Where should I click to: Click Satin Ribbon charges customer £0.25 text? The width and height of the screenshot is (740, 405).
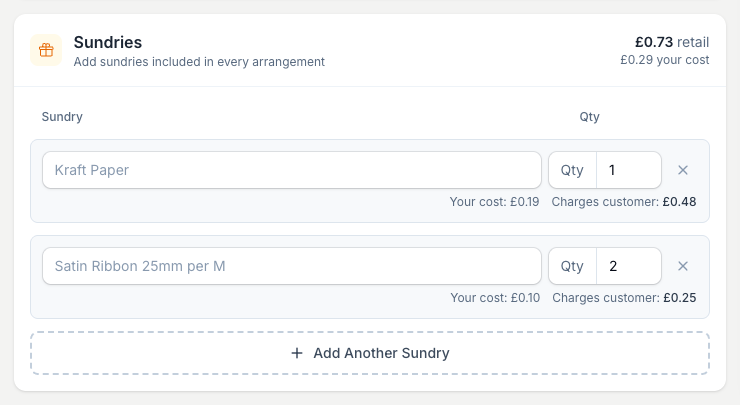click(x=624, y=298)
